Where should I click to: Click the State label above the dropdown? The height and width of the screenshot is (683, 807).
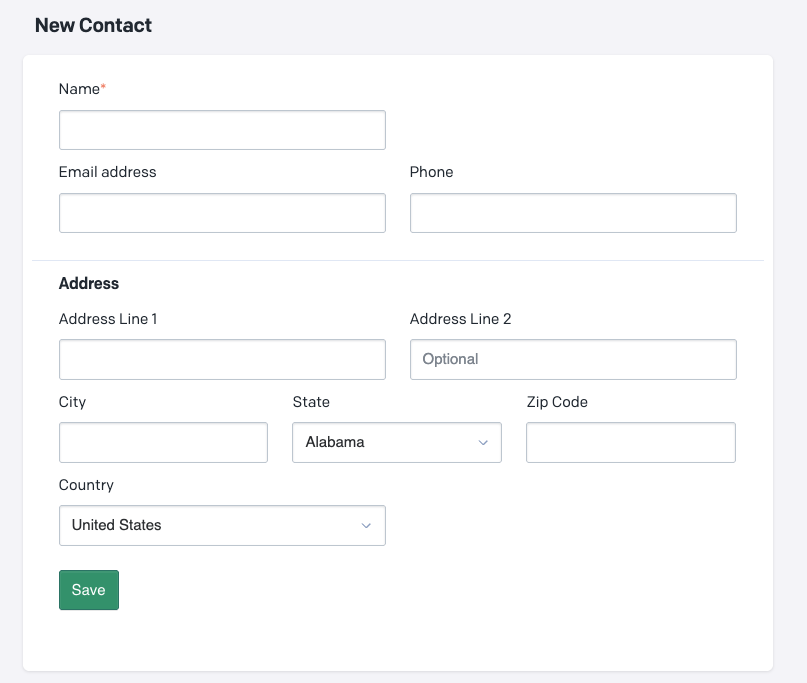(311, 402)
